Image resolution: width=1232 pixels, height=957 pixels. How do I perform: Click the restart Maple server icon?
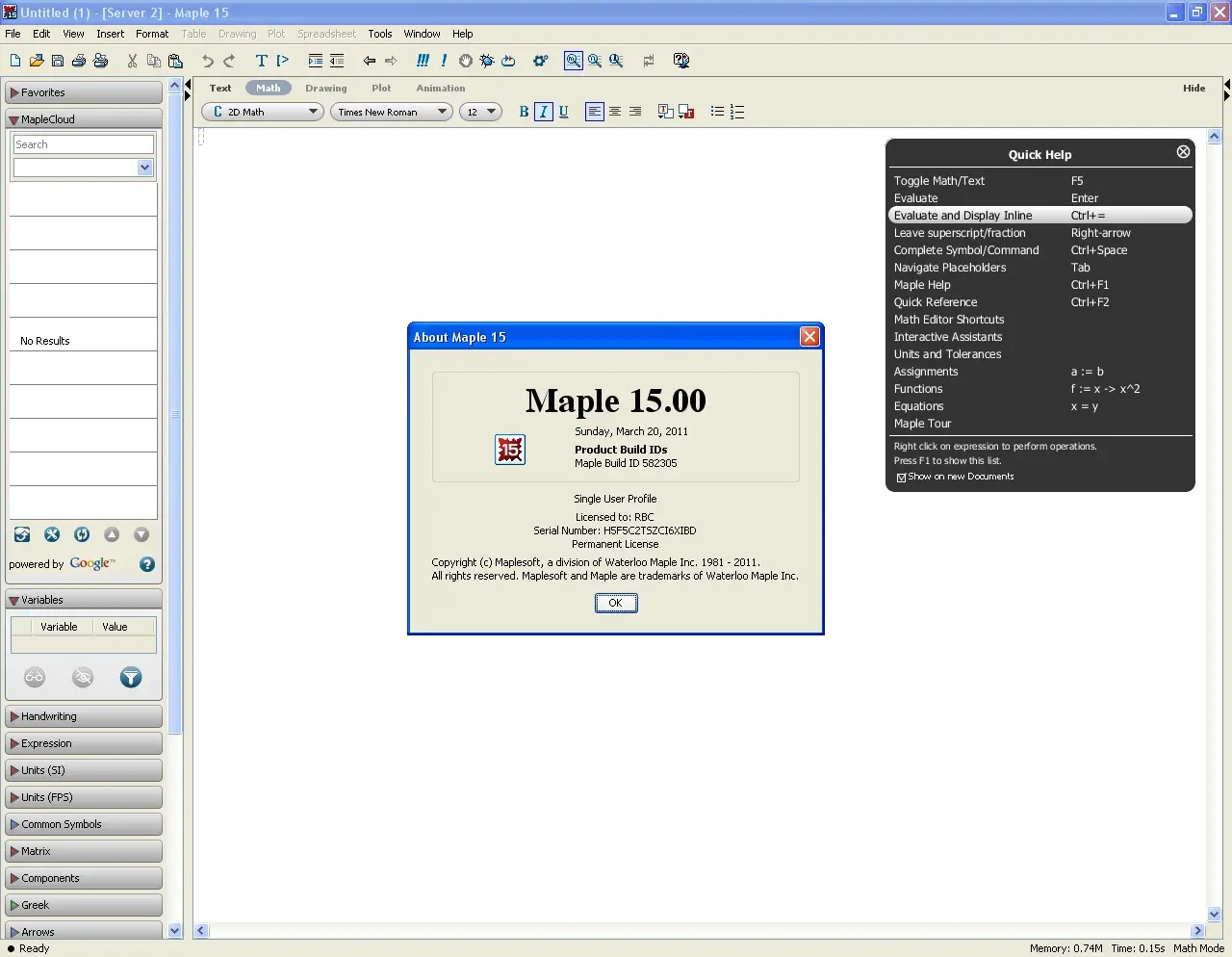click(x=508, y=61)
